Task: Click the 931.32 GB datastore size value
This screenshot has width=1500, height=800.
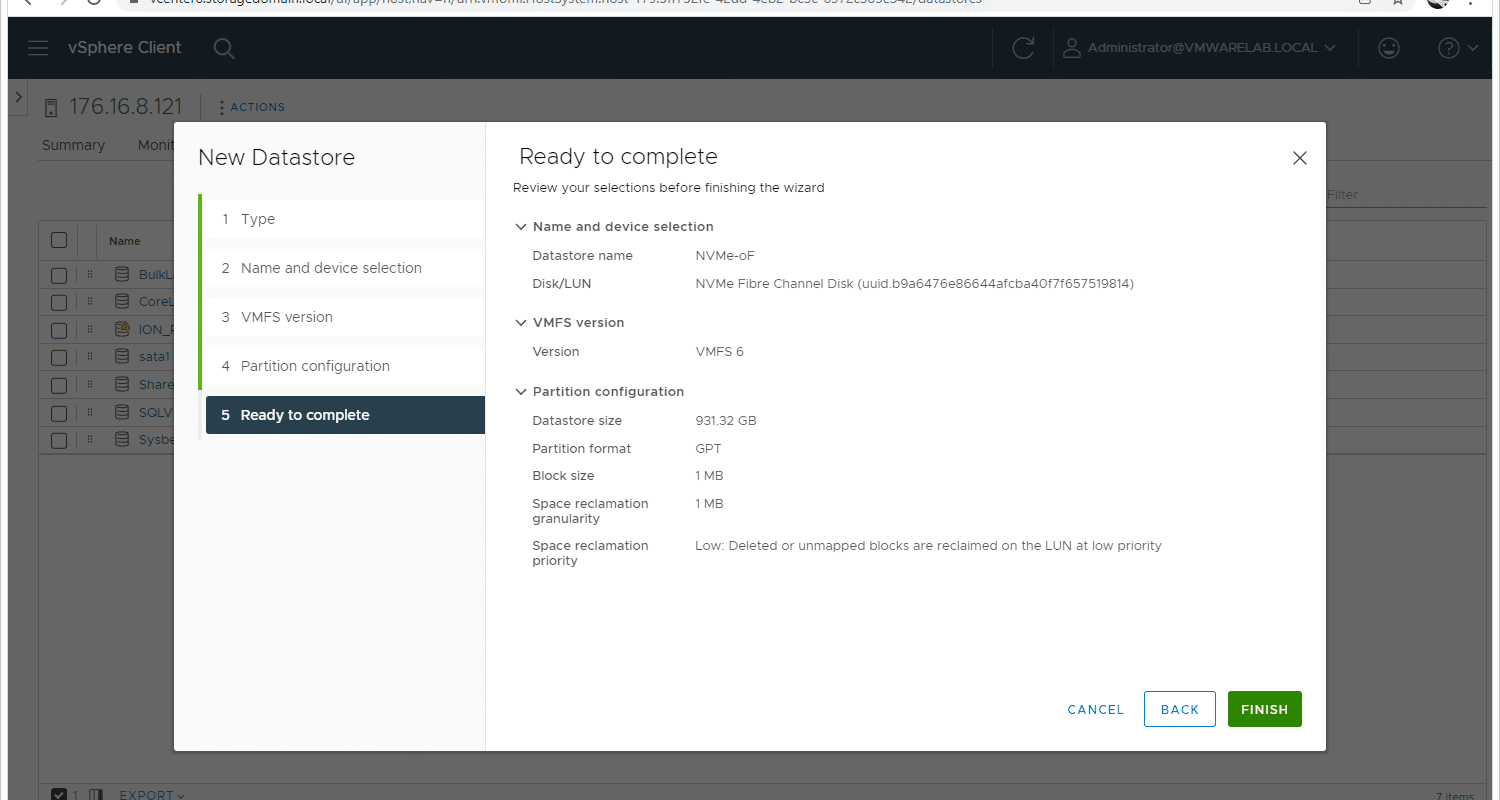Action: pyautogui.click(x=726, y=421)
